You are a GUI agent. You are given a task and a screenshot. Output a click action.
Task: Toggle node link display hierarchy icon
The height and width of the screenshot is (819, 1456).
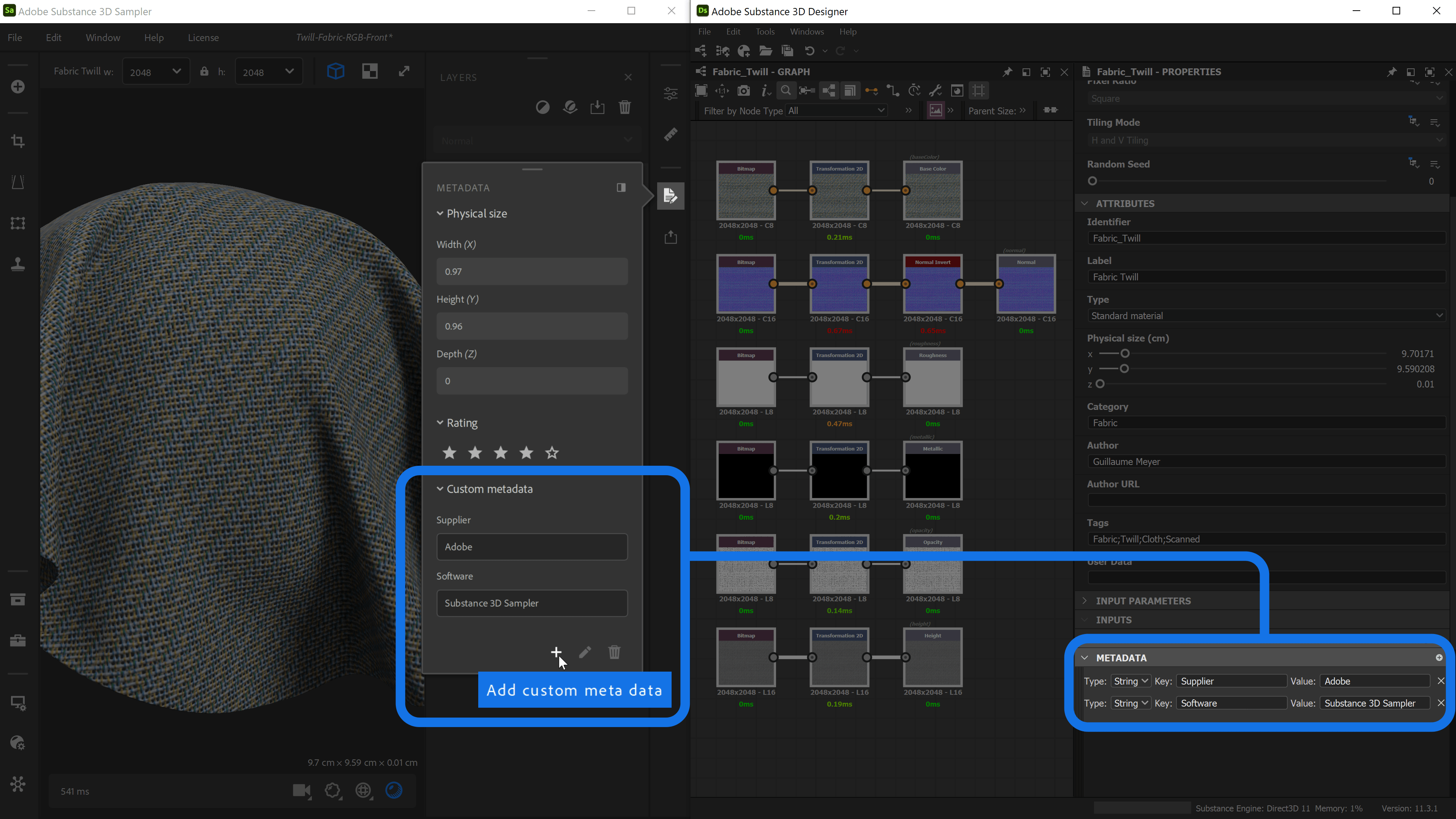[828, 90]
